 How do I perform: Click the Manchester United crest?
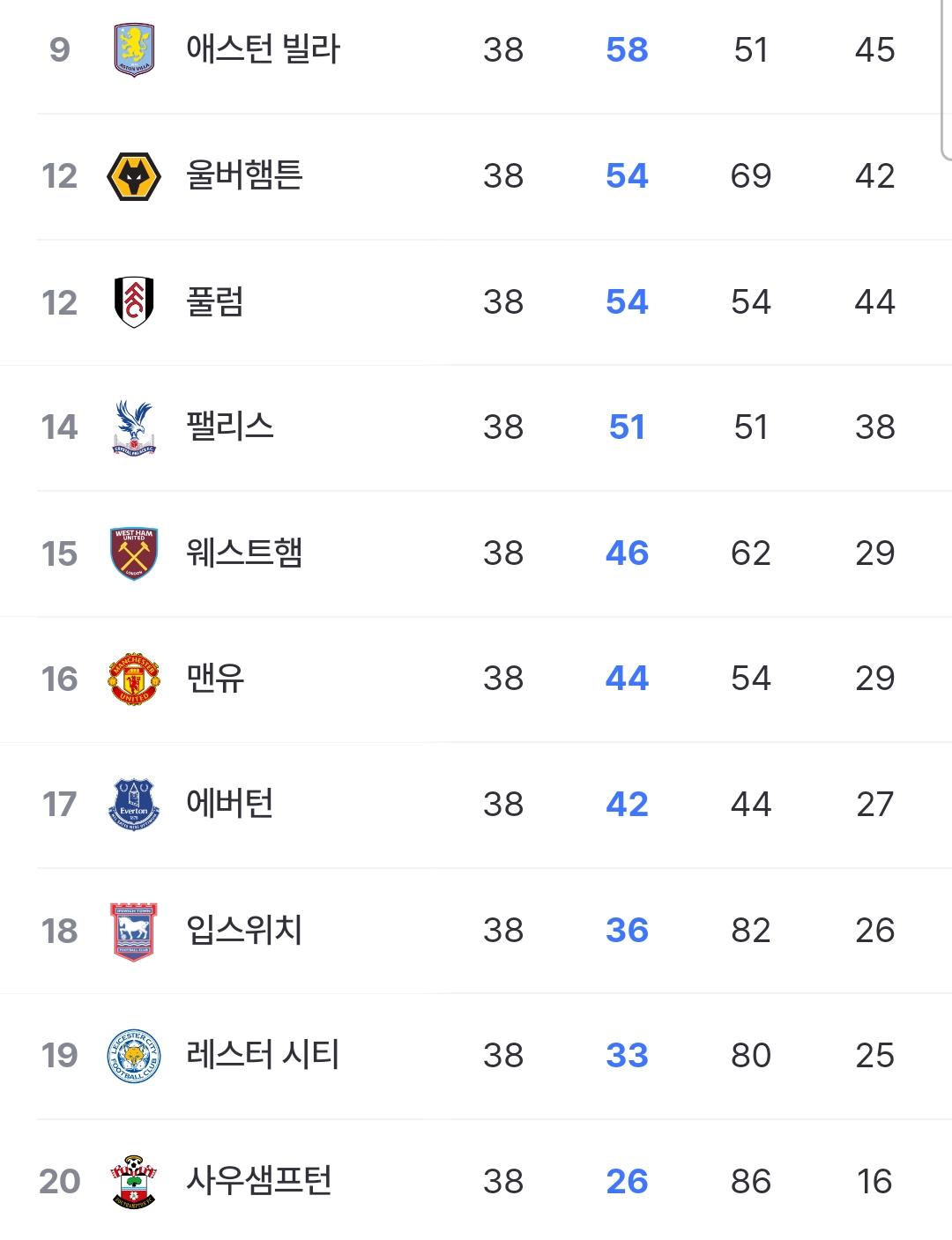pos(133,679)
